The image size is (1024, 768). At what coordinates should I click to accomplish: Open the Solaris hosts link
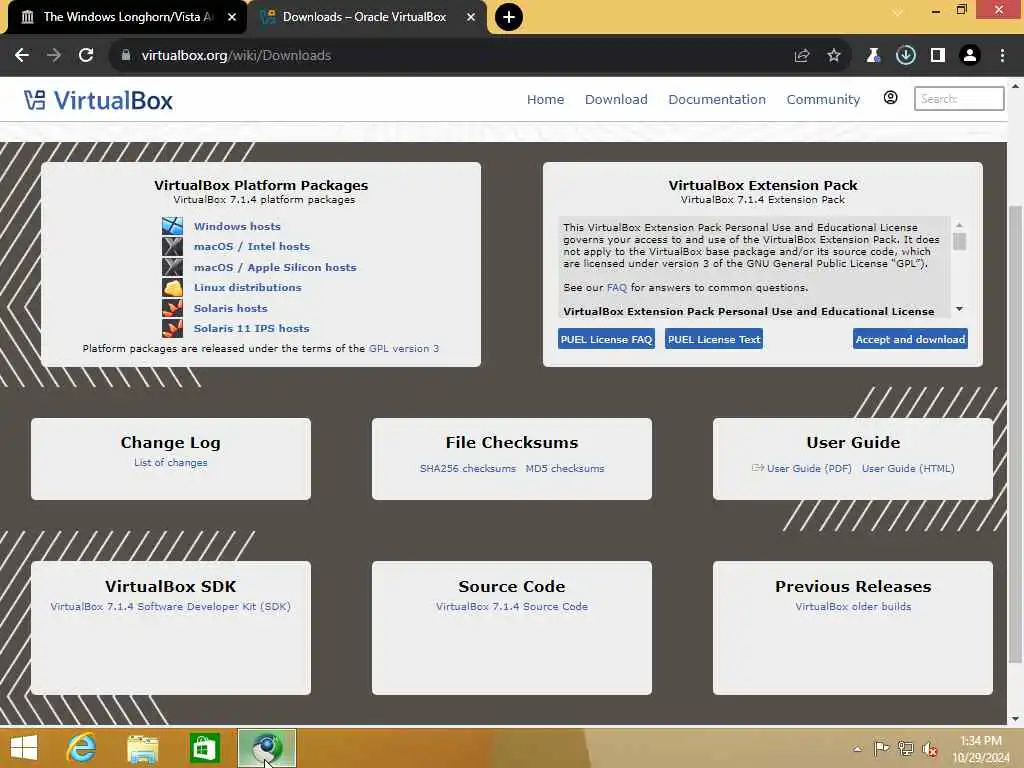pos(231,308)
